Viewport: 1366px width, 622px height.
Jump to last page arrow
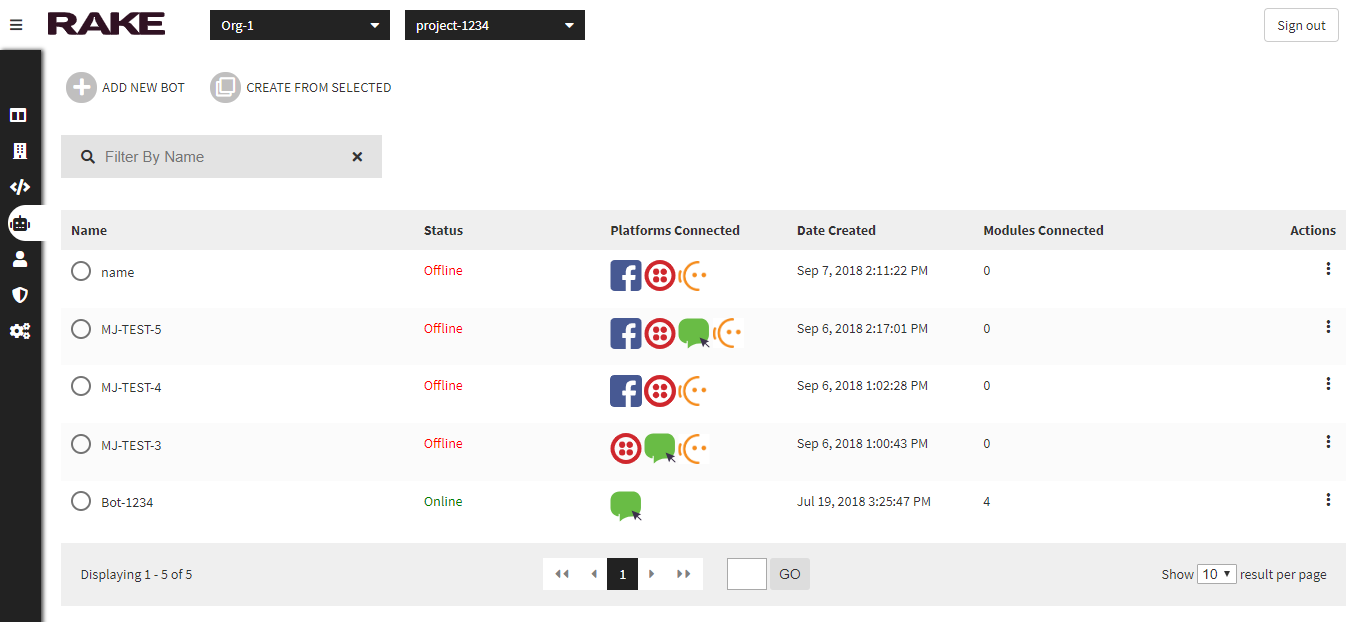(684, 574)
